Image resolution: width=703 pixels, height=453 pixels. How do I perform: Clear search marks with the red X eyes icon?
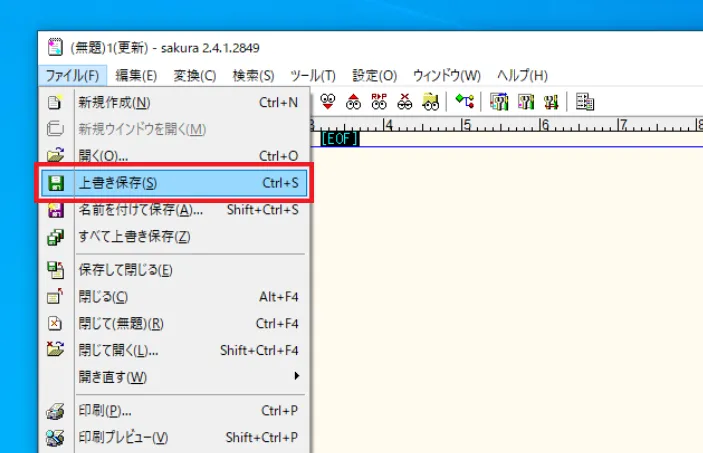[x=404, y=102]
